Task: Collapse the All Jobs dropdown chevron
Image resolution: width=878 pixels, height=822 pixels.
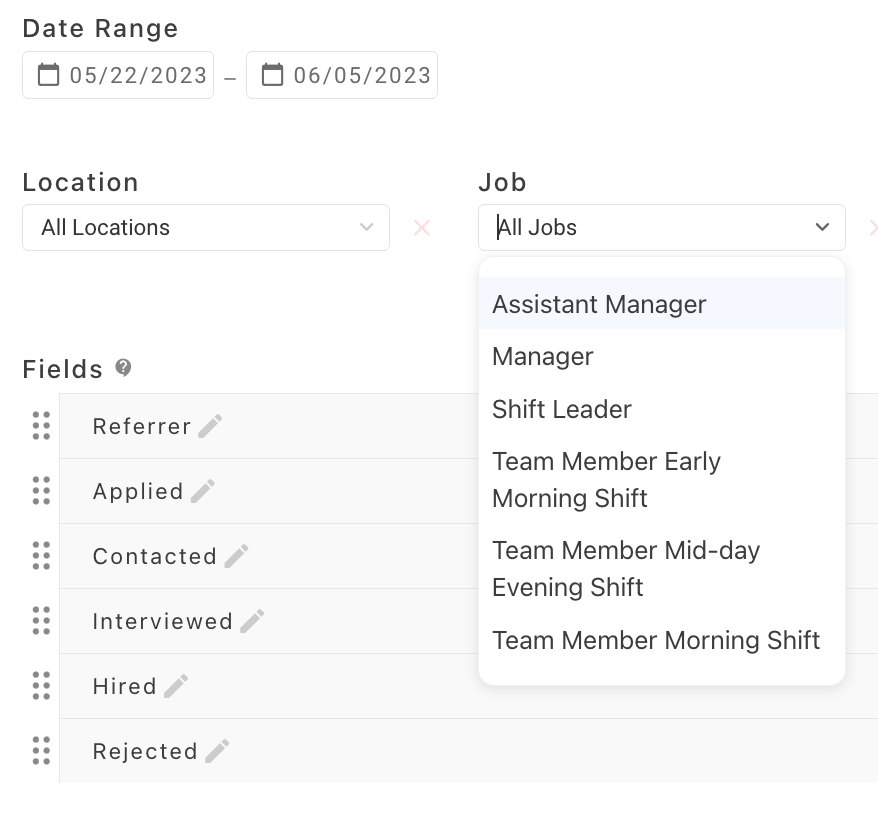Action: pos(822,228)
